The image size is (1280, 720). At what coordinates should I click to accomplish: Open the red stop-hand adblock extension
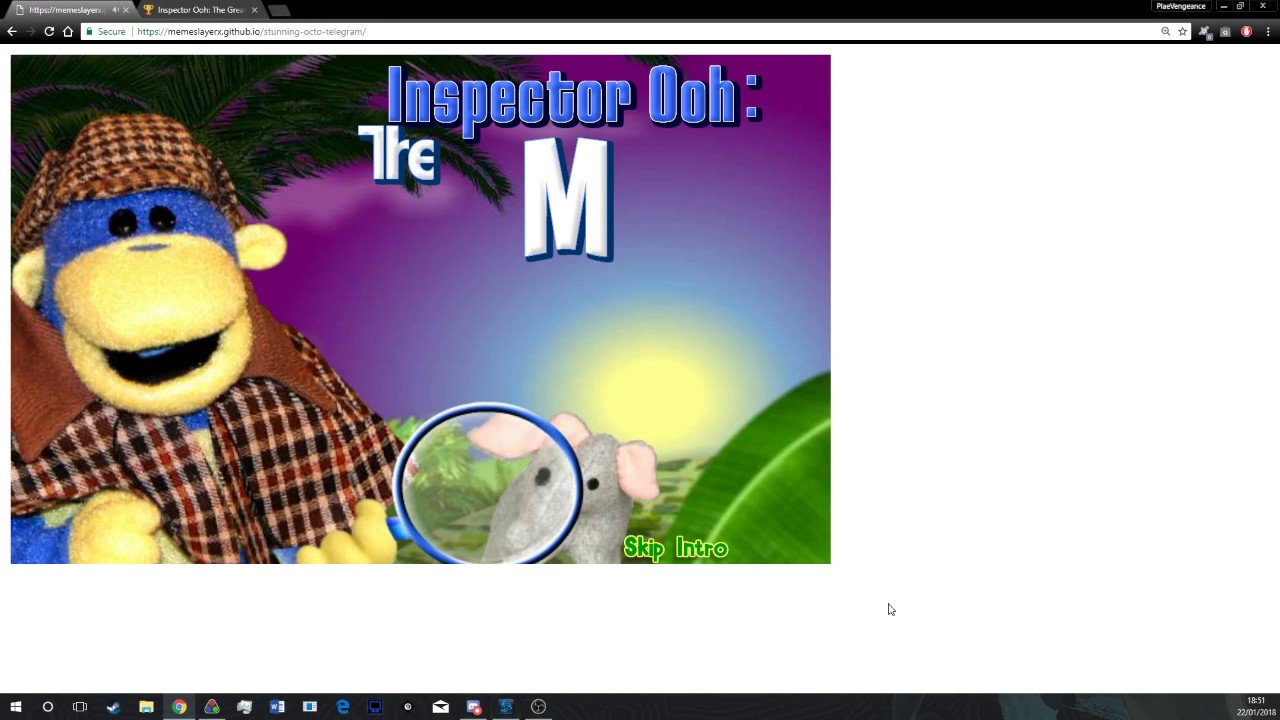(x=1246, y=32)
